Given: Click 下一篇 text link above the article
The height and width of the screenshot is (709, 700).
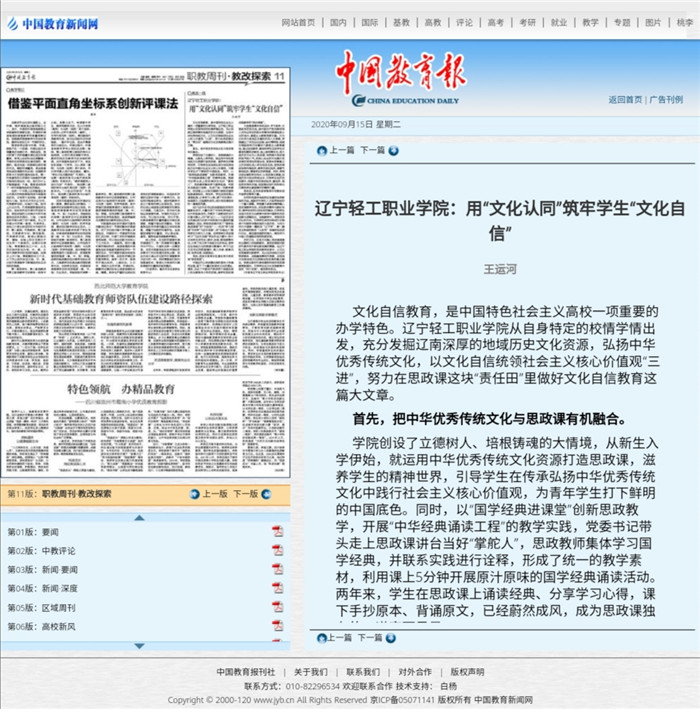Looking at the screenshot, I should [373, 150].
